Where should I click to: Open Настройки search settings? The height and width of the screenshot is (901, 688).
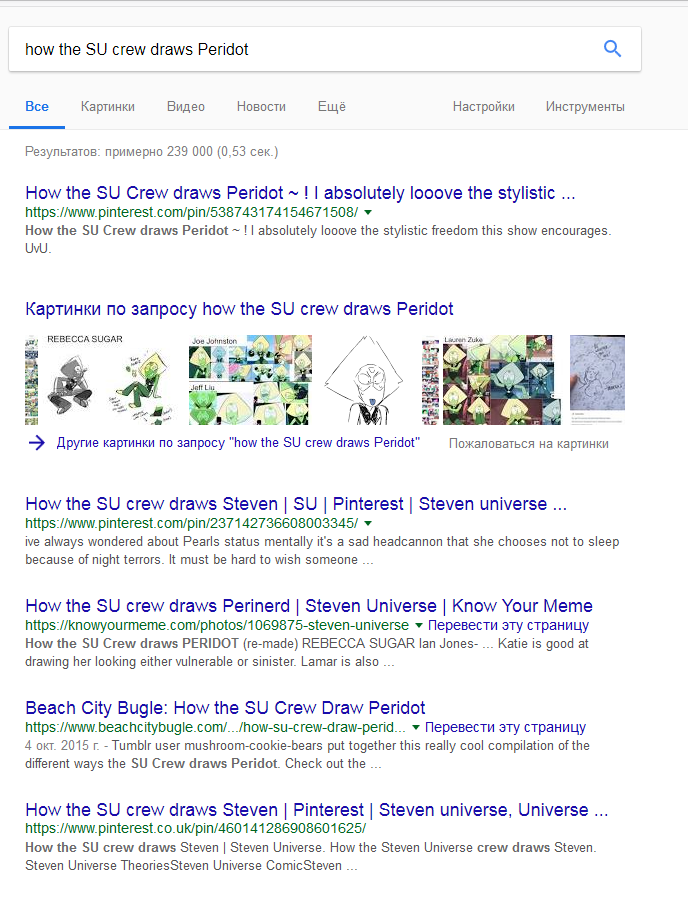[x=483, y=106]
